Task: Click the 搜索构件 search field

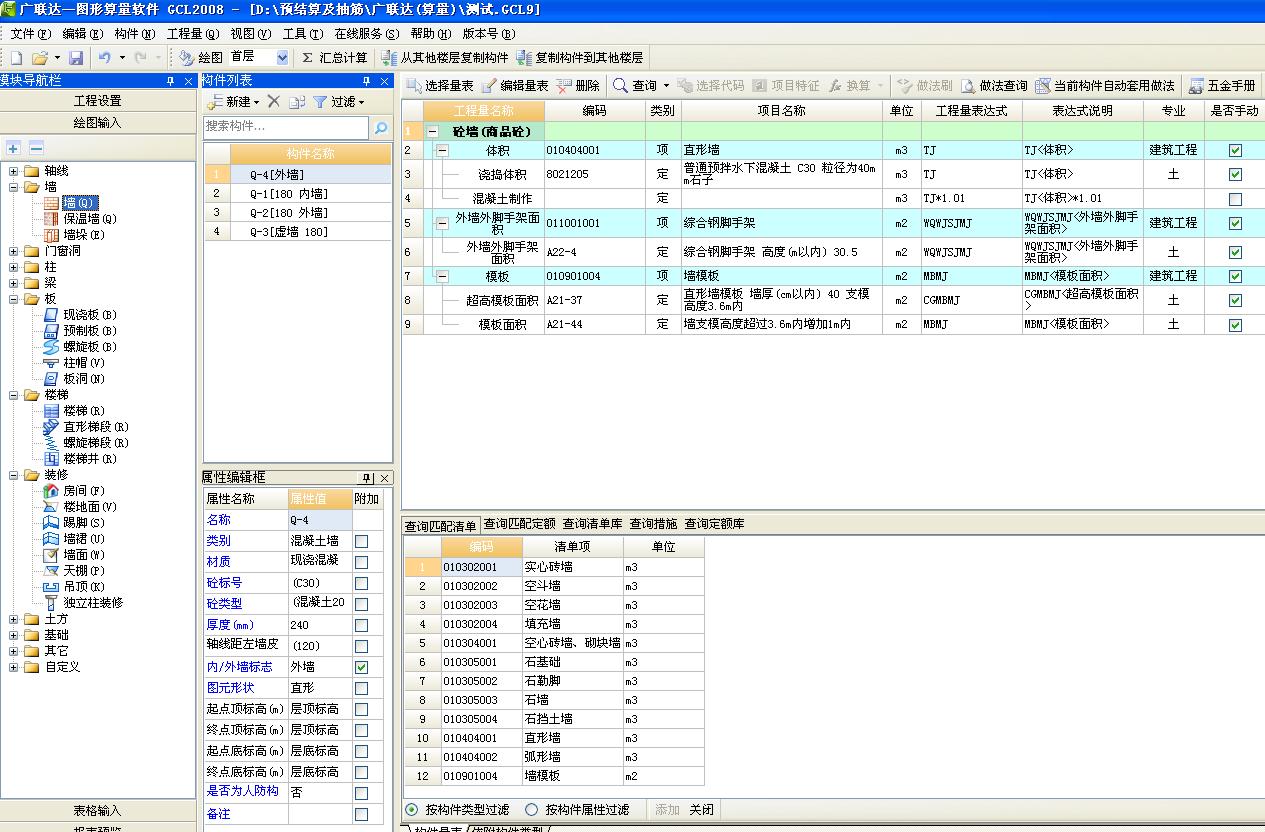Action: [286, 128]
